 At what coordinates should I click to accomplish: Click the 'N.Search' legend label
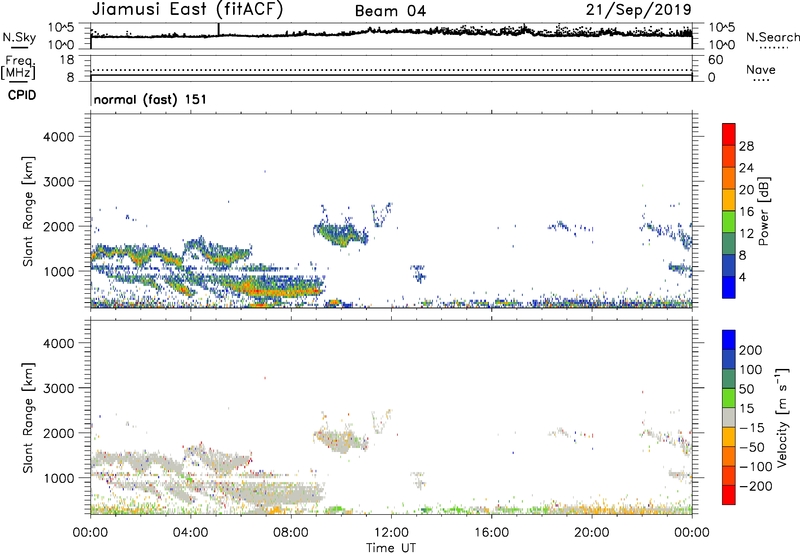point(772,37)
